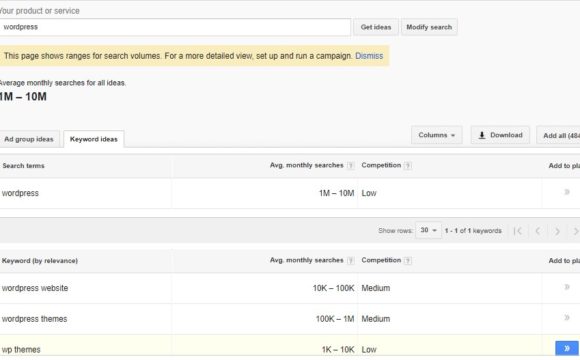
Task: Focus the product or service input field
Action: pos(175,27)
